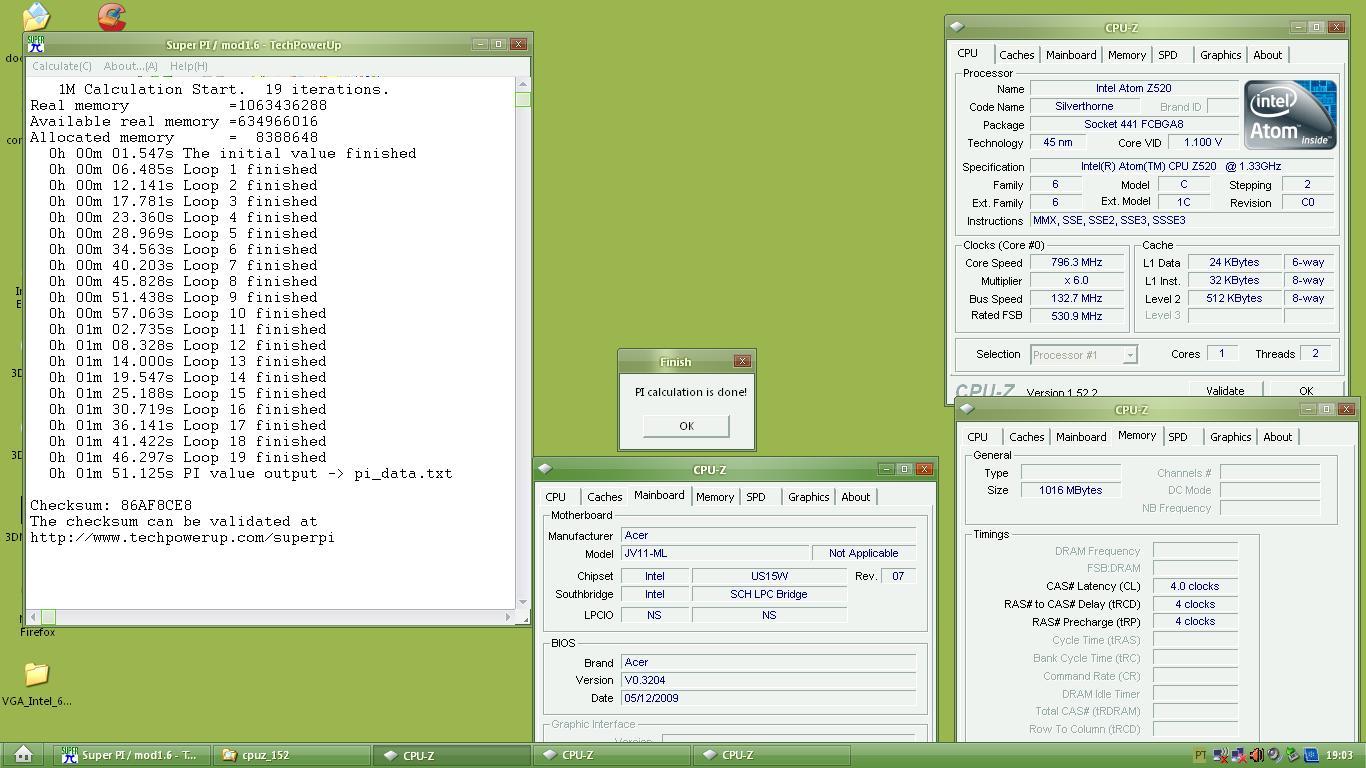This screenshot has height=768, width=1366.
Task: Click the safely remove hardware tray icon
Action: 1293,755
